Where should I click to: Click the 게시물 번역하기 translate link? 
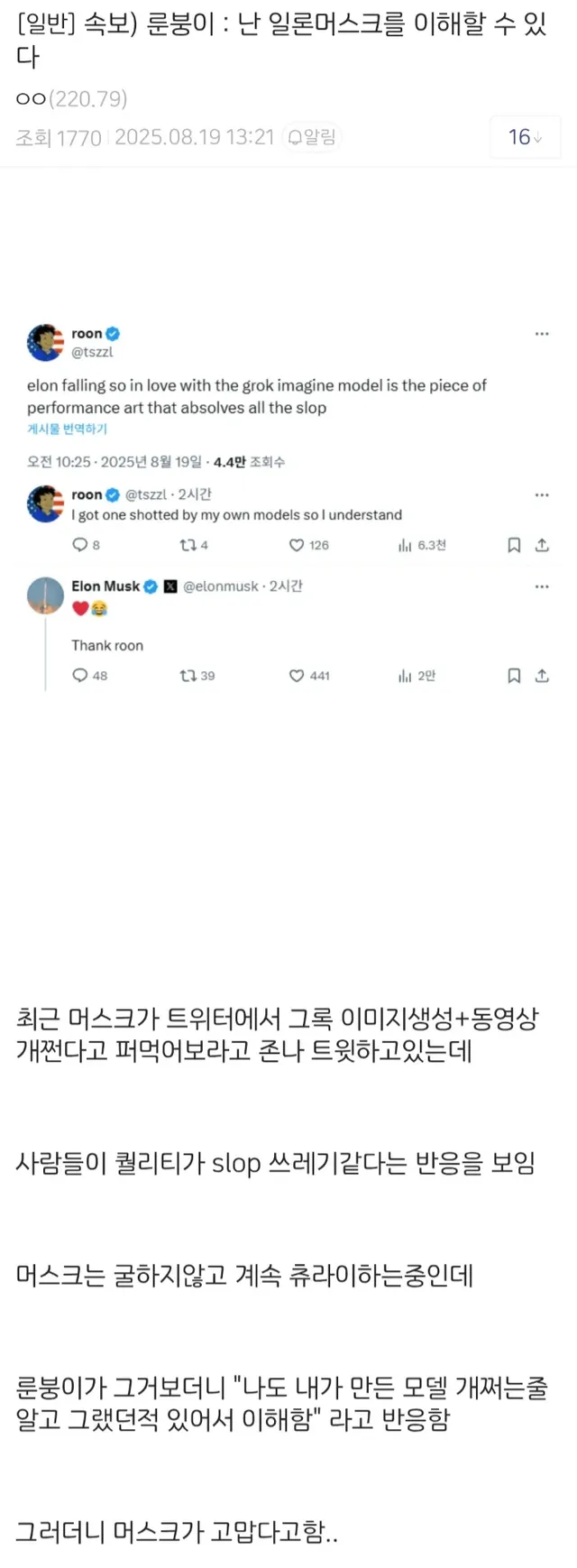coord(67,429)
